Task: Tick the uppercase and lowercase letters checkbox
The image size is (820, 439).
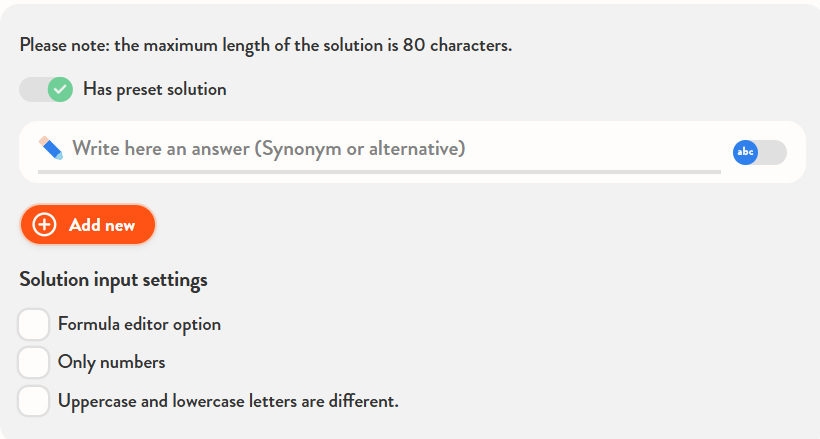Action: [34, 400]
